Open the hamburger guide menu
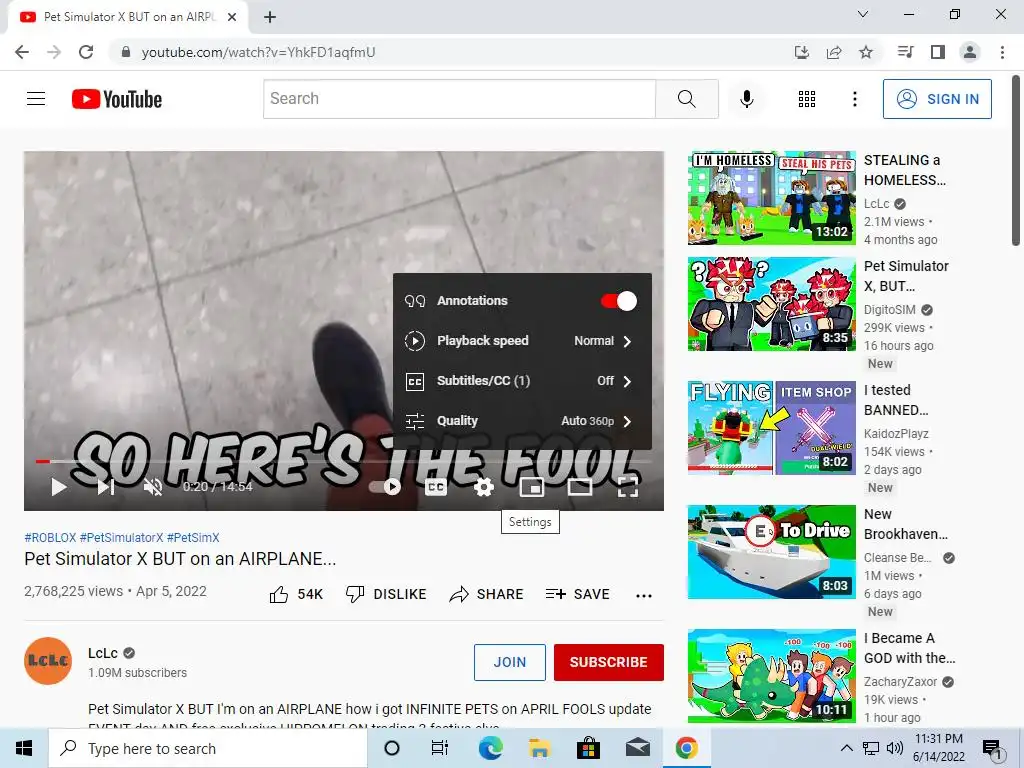Viewport: 1024px width, 768px height. [x=36, y=99]
